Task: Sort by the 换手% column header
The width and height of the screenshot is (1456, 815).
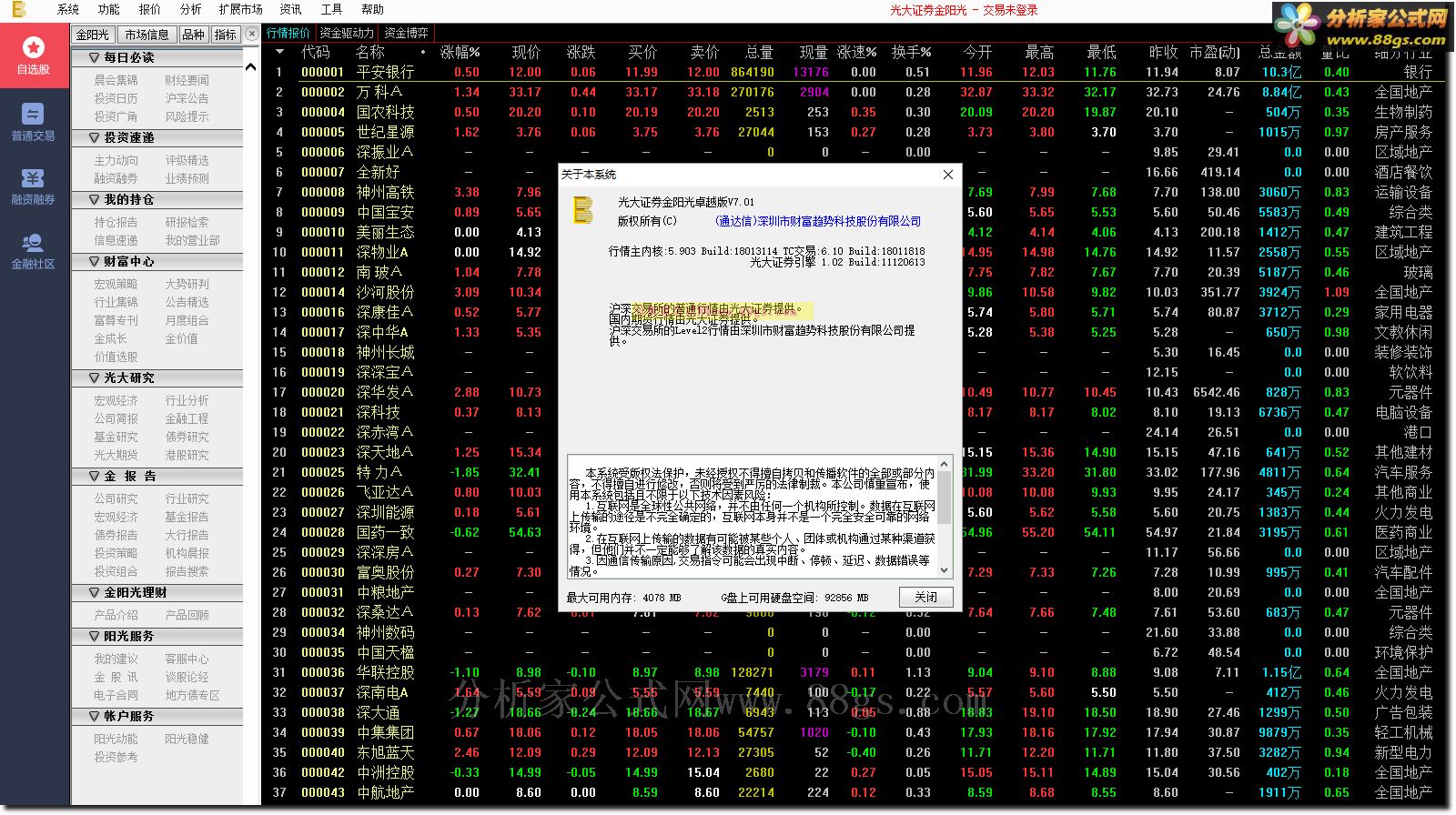Action: point(911,52)
